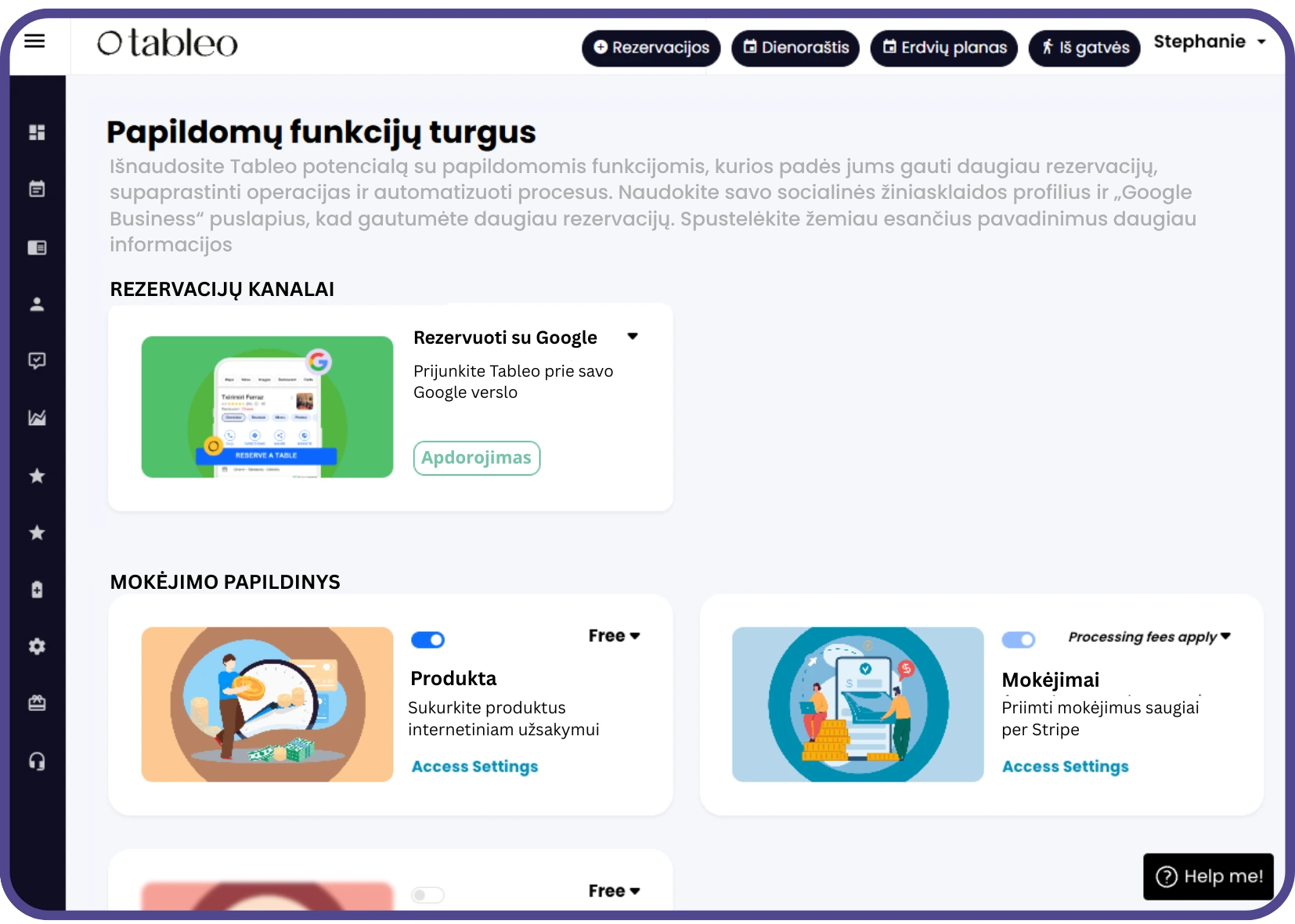
Task: Click the Produkta card title
Action: (454, 678)
